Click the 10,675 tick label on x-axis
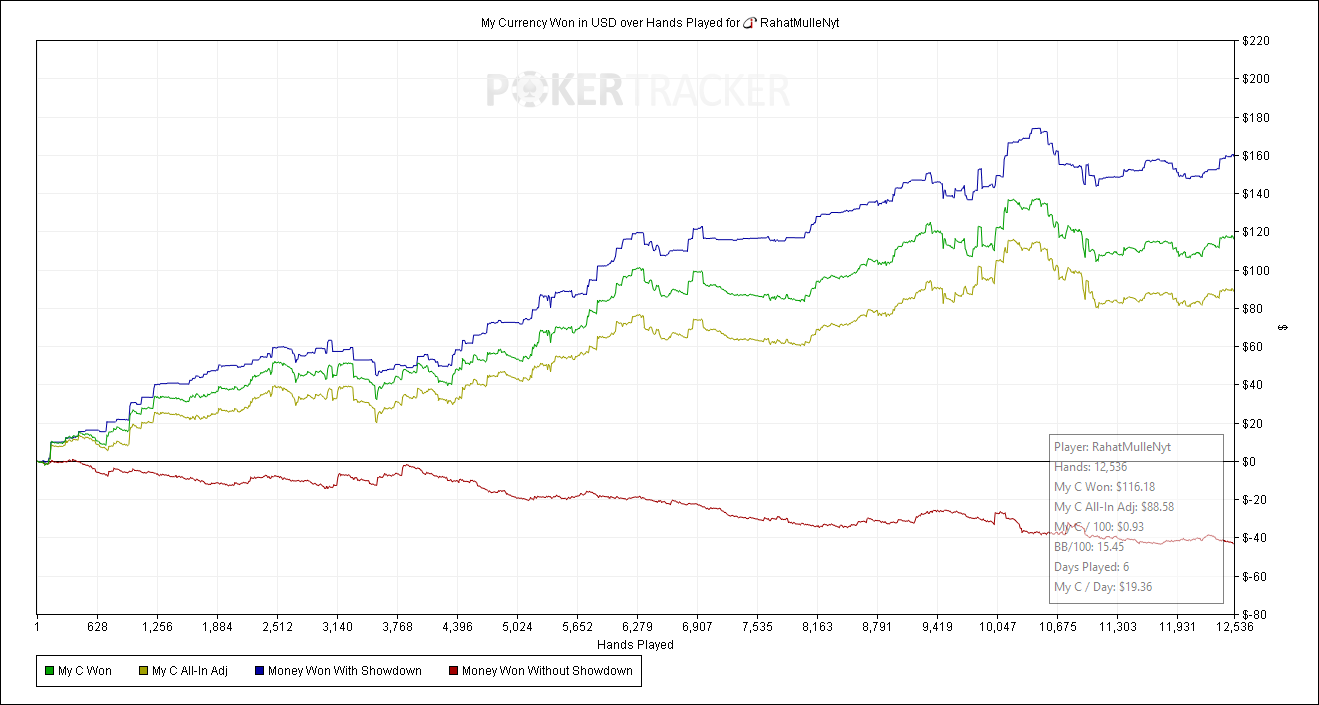Screen dimensions: 1319x705 click(1057, 627)
